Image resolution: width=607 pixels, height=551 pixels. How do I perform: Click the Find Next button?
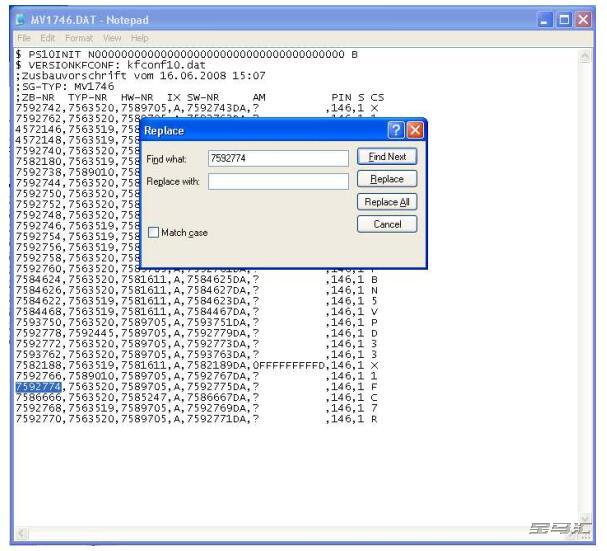click(387, 156)
